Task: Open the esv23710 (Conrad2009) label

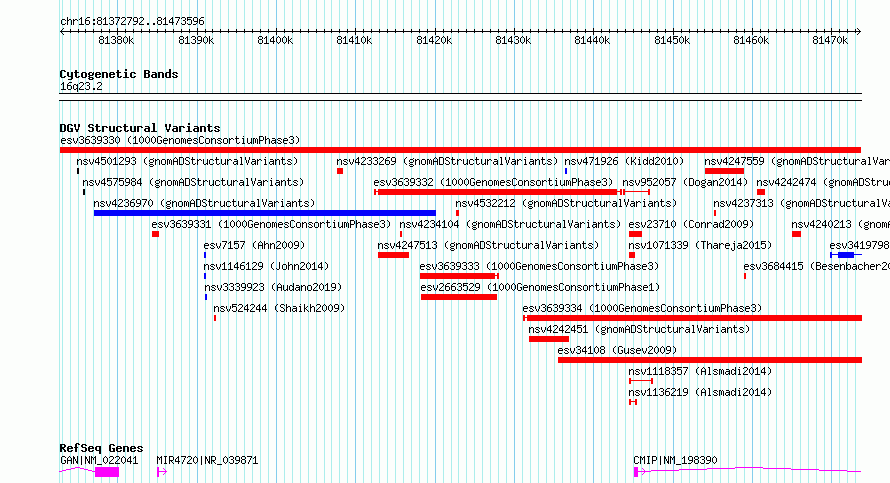Action: point(691,224)
